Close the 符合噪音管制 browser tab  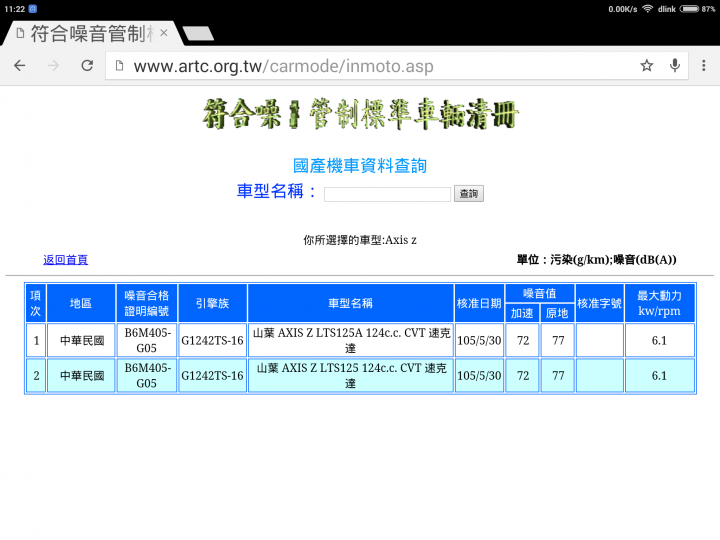[163, 33]
